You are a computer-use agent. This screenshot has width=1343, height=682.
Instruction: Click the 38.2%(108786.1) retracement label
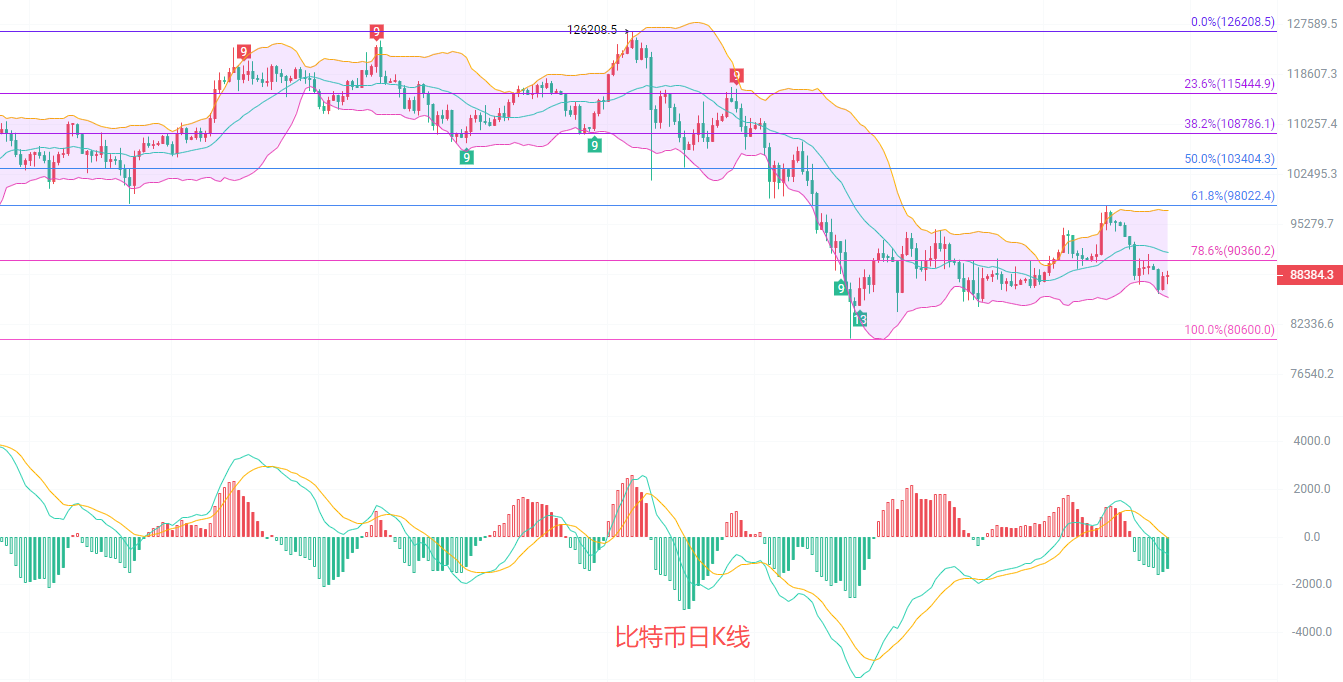coord(1229,124)
